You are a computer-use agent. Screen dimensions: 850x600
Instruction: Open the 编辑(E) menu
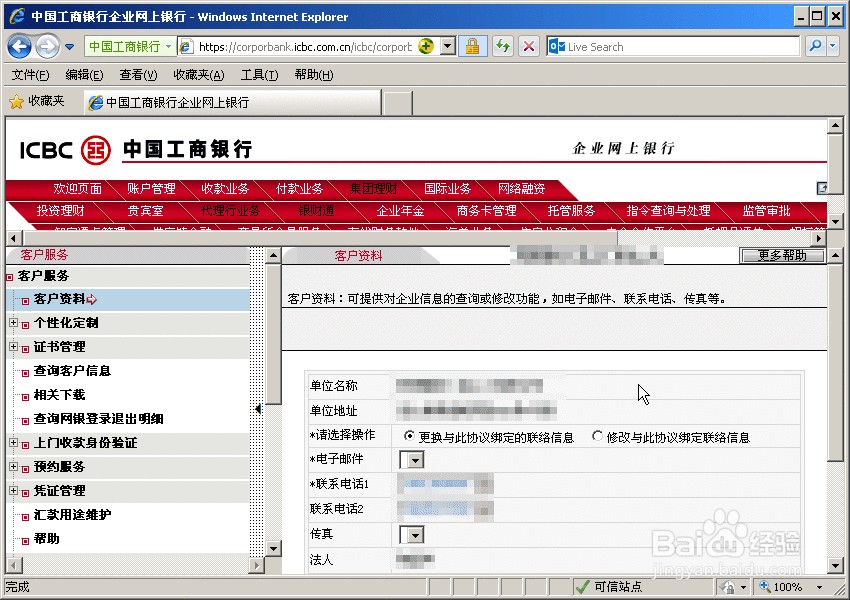point(84,75)
